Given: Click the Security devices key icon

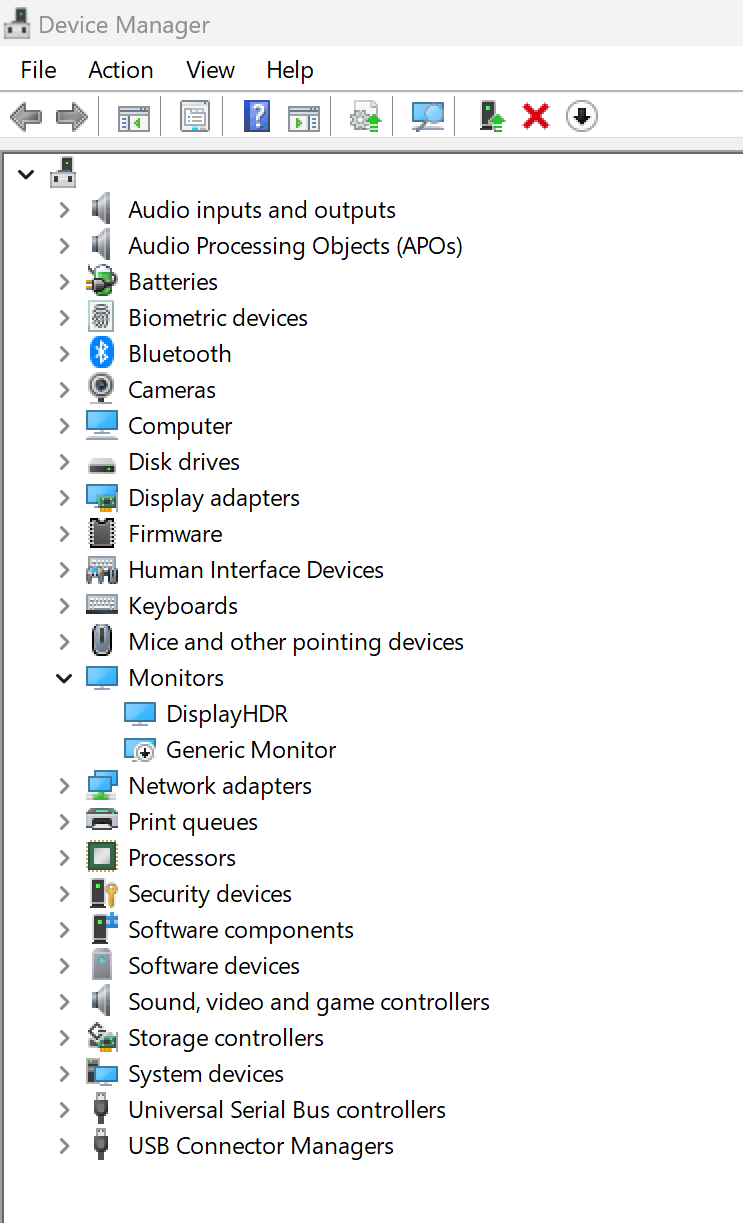Looking at the screenshot, I should [x=104, y=893].
